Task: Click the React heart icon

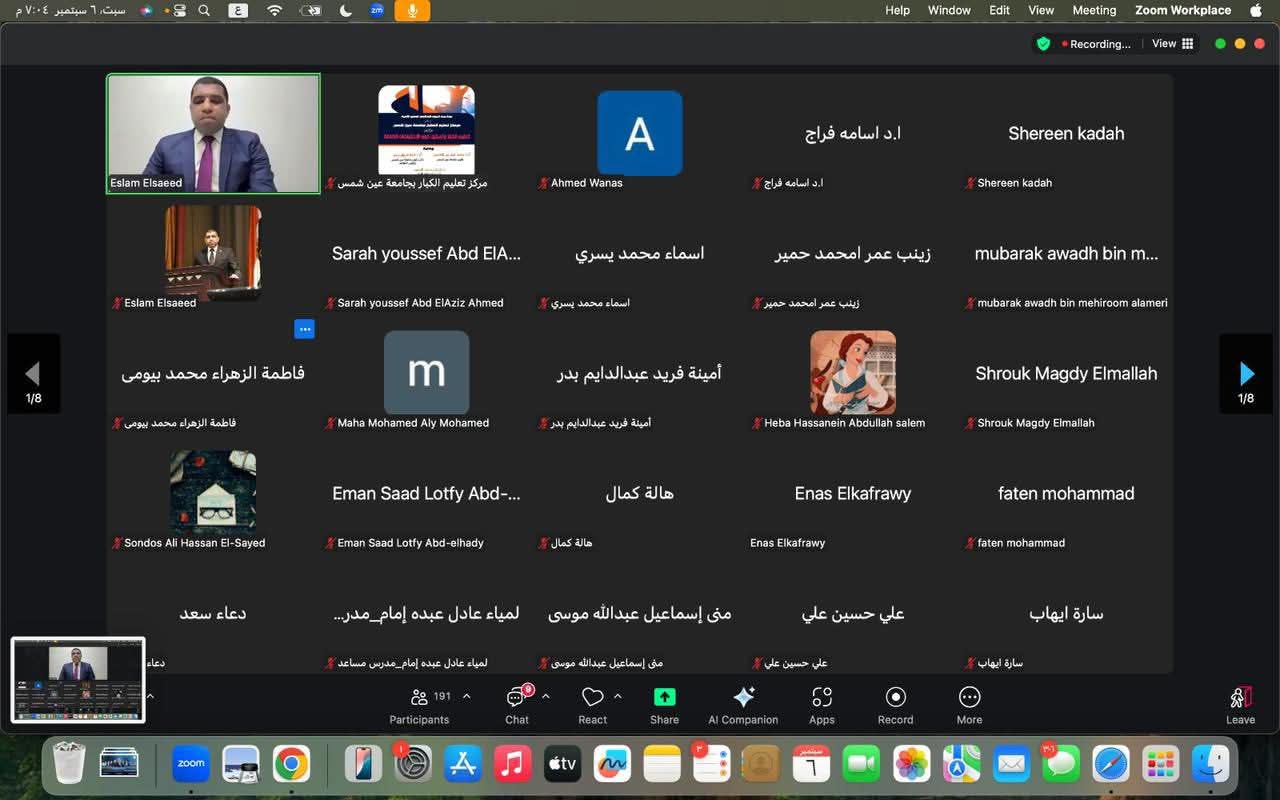Action: [x=592, y=697]
